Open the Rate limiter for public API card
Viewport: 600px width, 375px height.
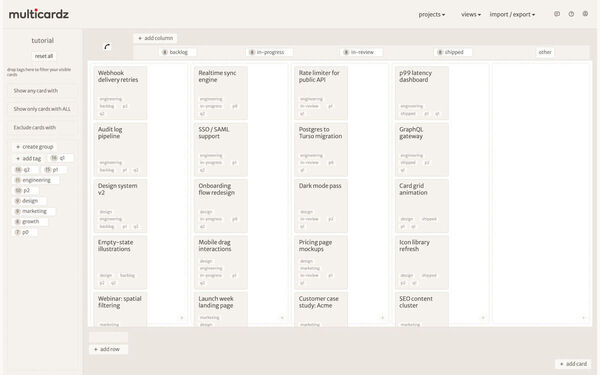(x=321, y=93)
